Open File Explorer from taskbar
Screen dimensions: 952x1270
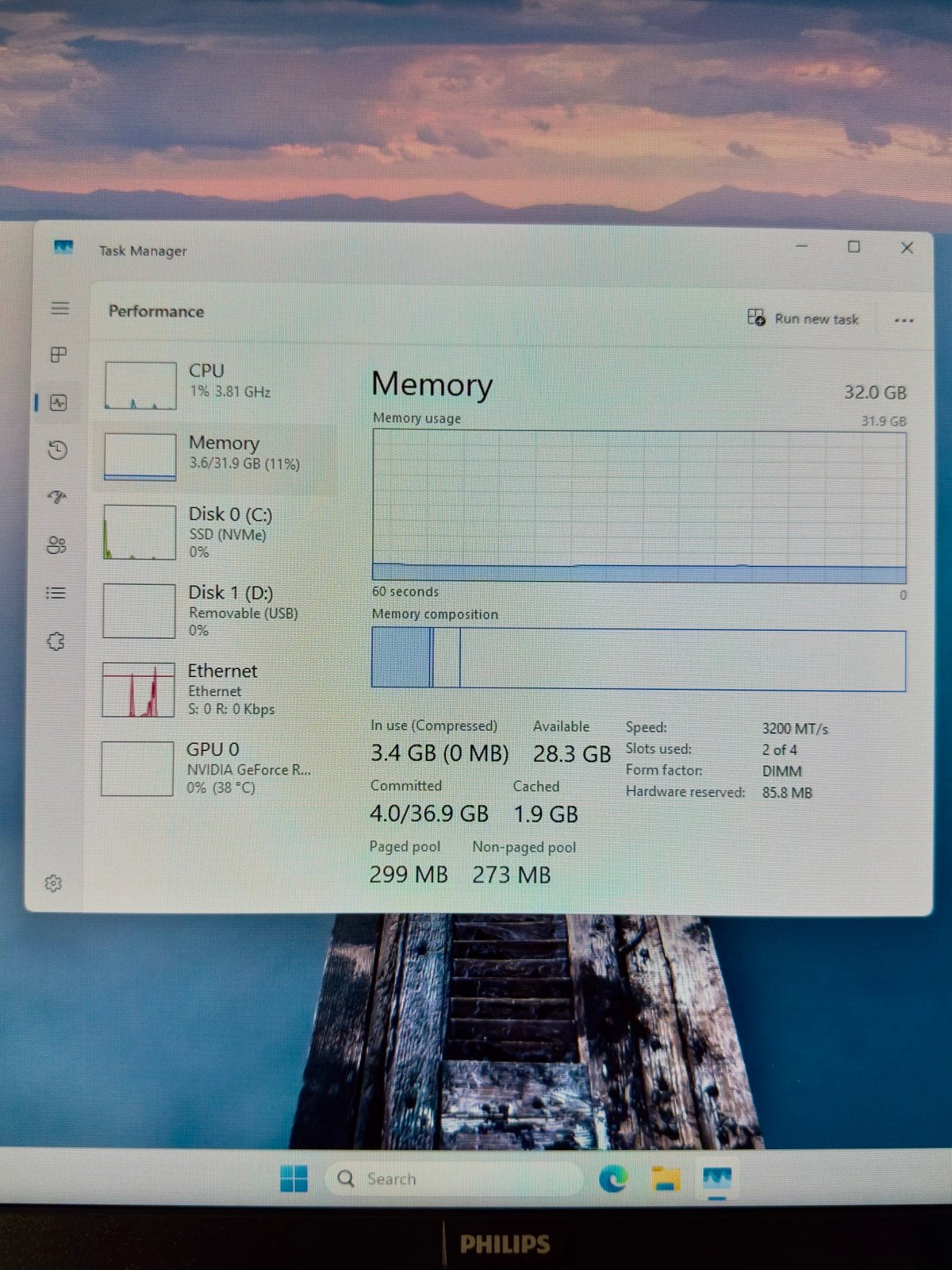click(665, 1180)
